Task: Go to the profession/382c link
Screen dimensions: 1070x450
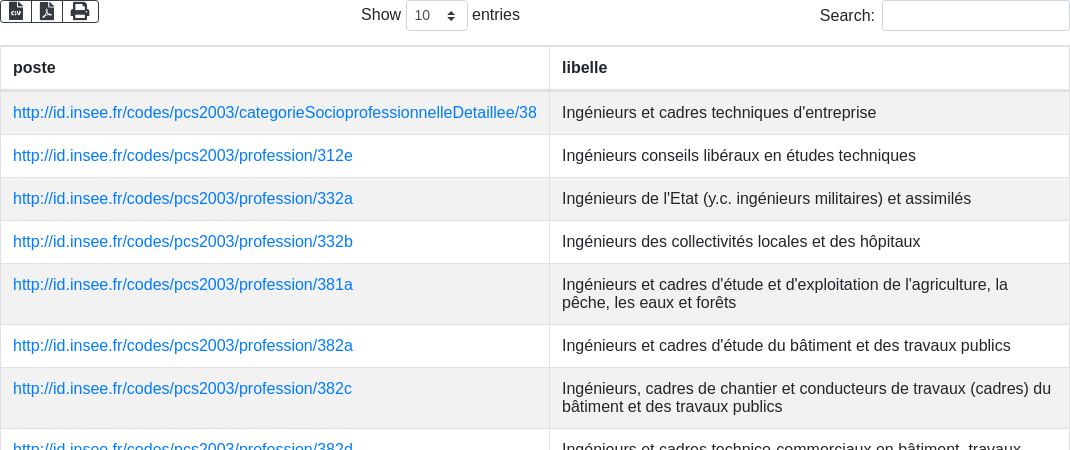Action: tap(183, 389)
